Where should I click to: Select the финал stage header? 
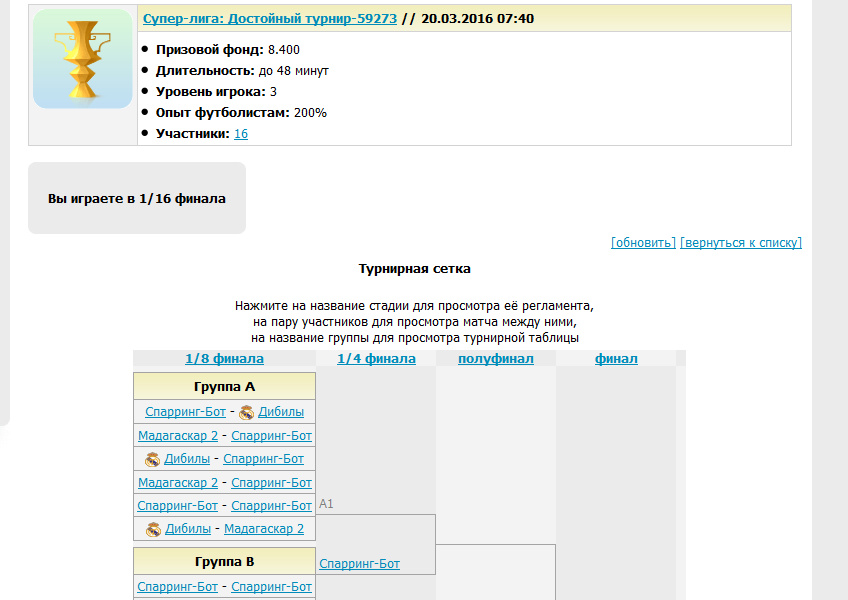(616, 359)
